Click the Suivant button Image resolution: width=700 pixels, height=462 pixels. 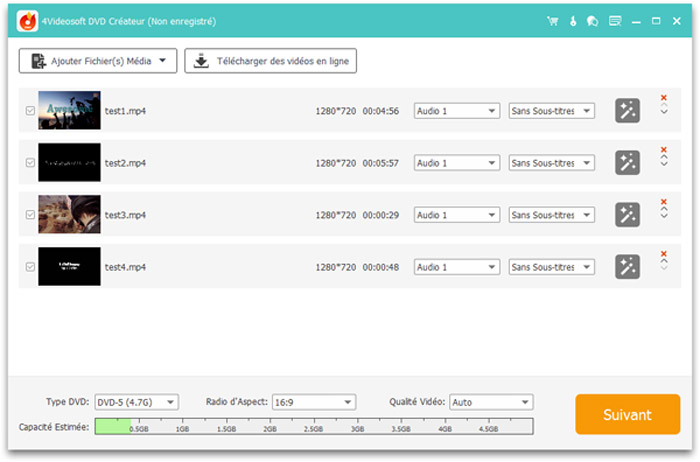pos(627,414)
